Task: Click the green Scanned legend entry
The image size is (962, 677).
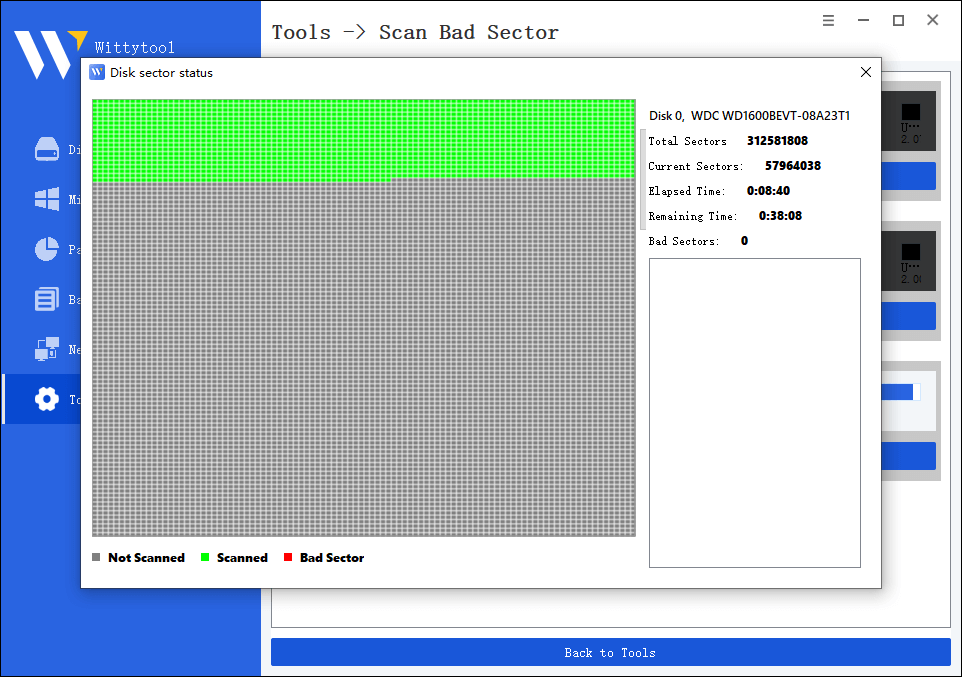Action: coord(234,557)
